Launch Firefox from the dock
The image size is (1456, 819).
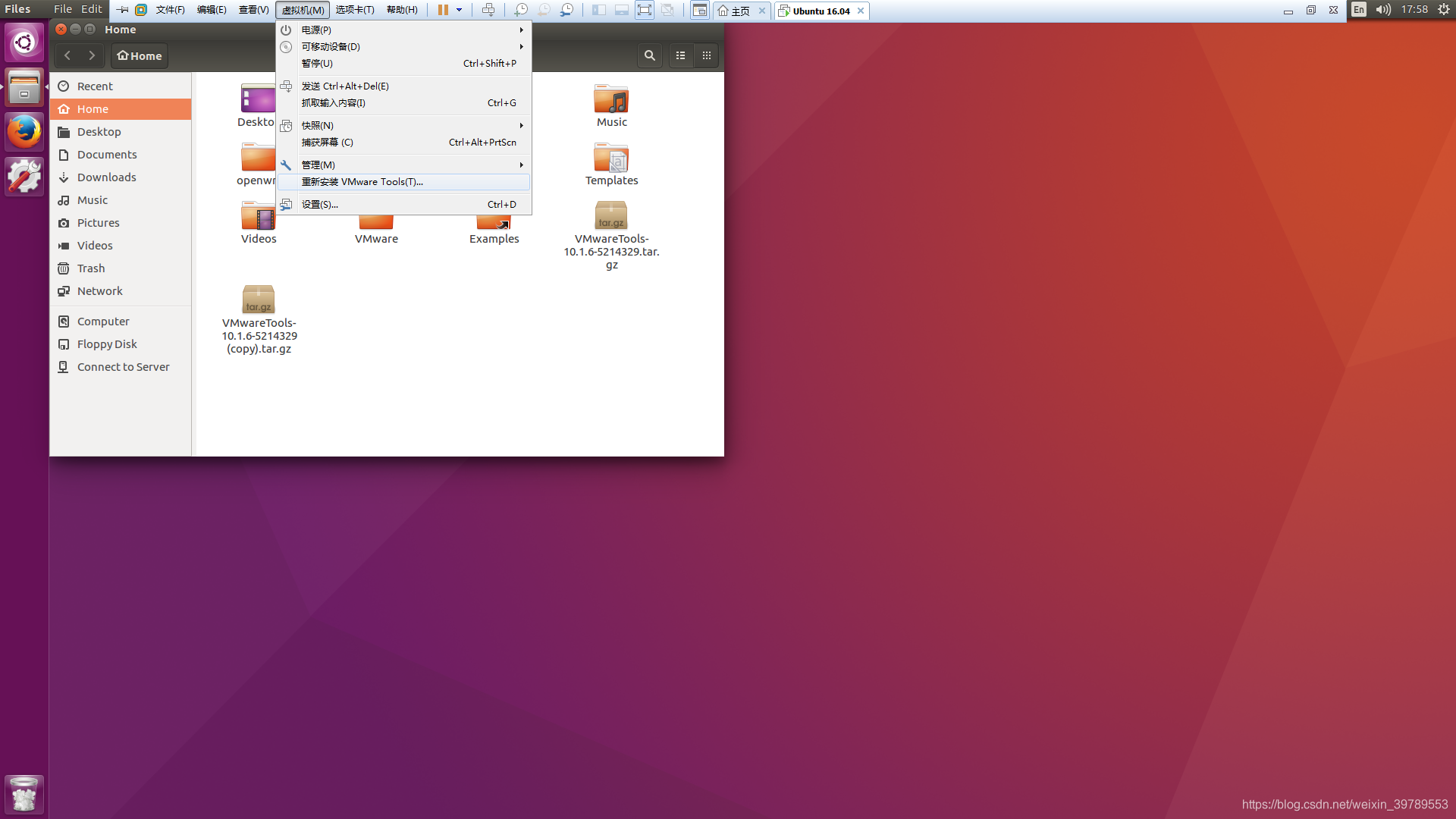(x=24, y=132)
